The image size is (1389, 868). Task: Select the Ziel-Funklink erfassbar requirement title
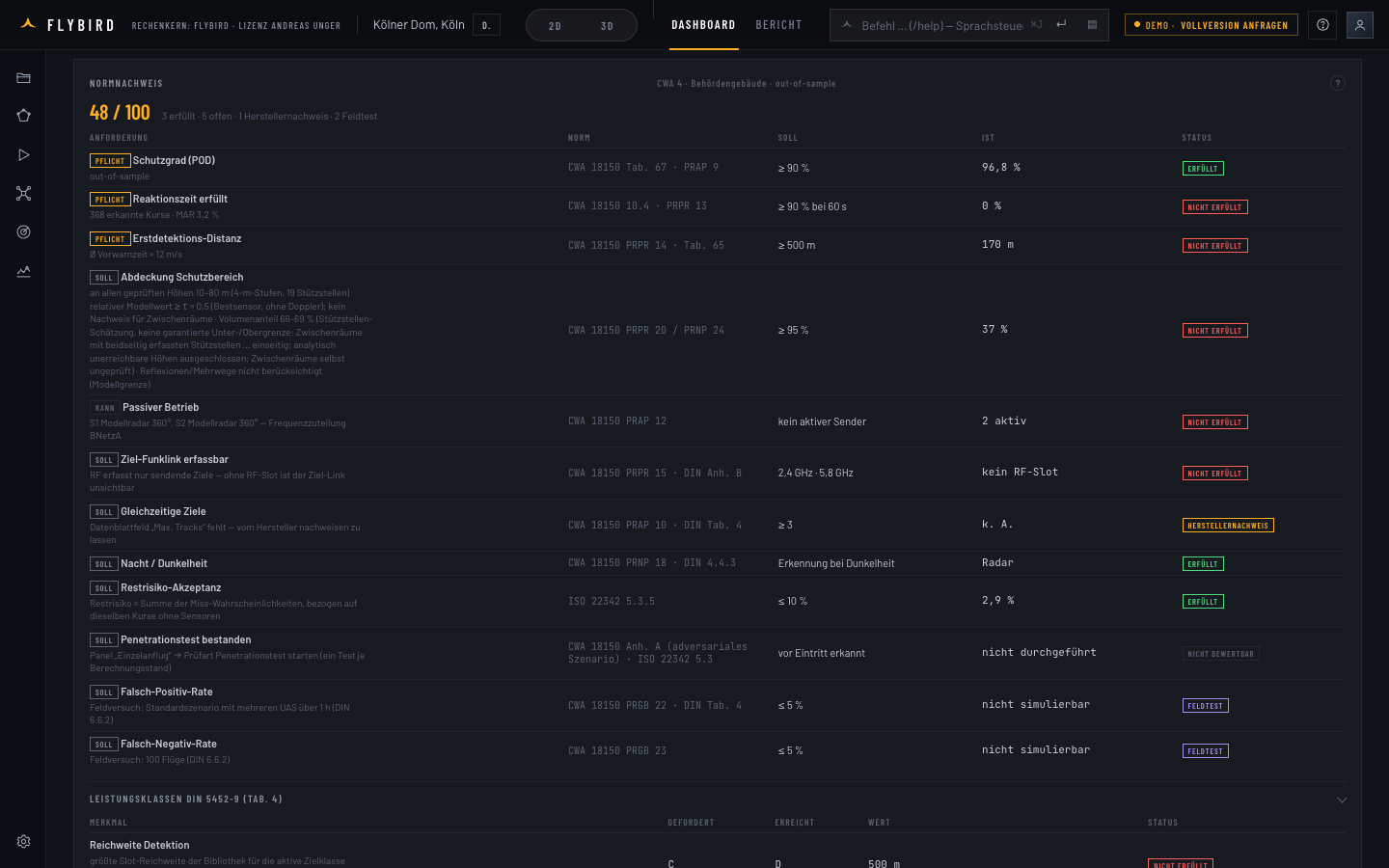coord(175,459)
